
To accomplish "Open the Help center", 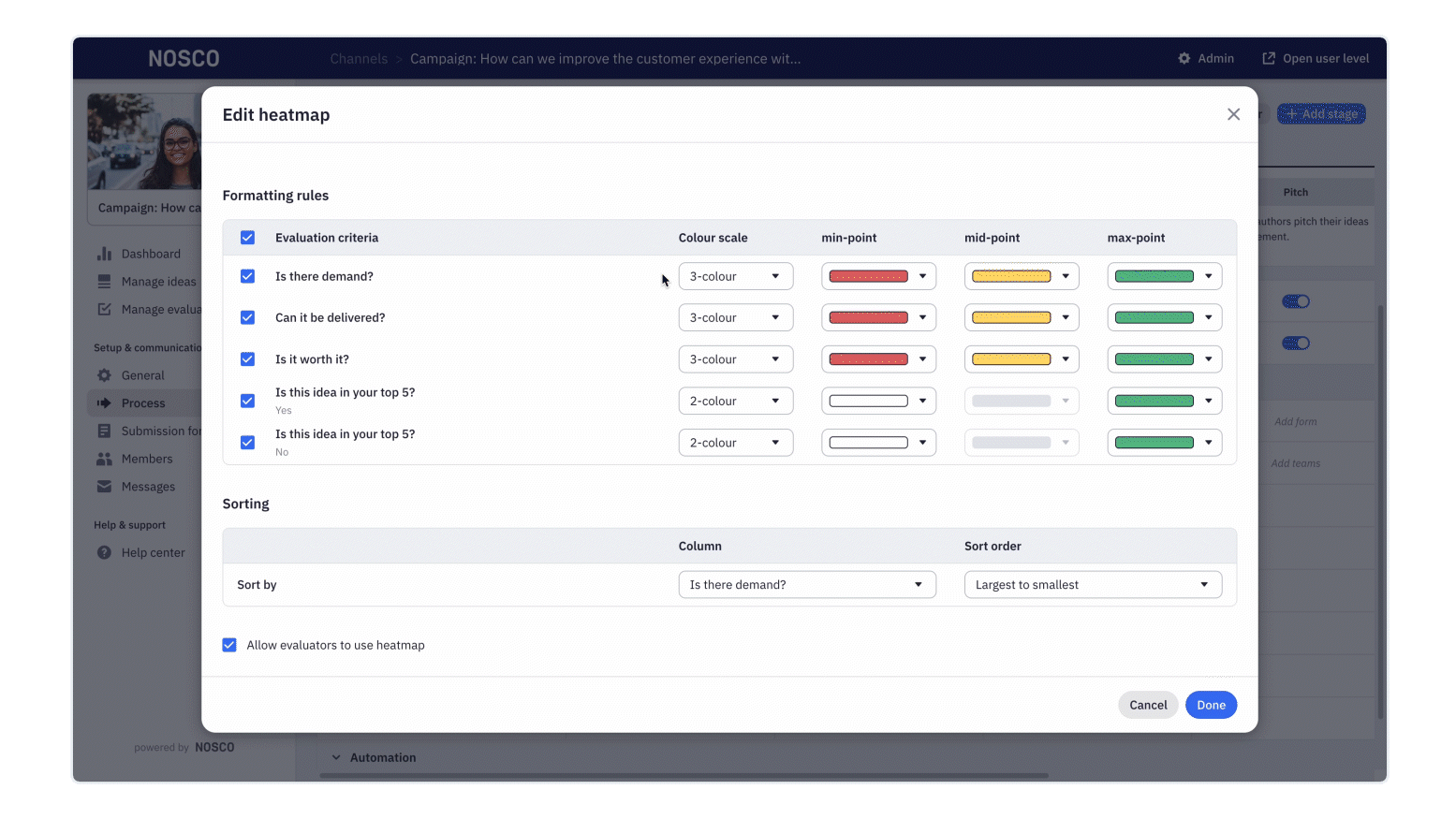I will 153,552.
